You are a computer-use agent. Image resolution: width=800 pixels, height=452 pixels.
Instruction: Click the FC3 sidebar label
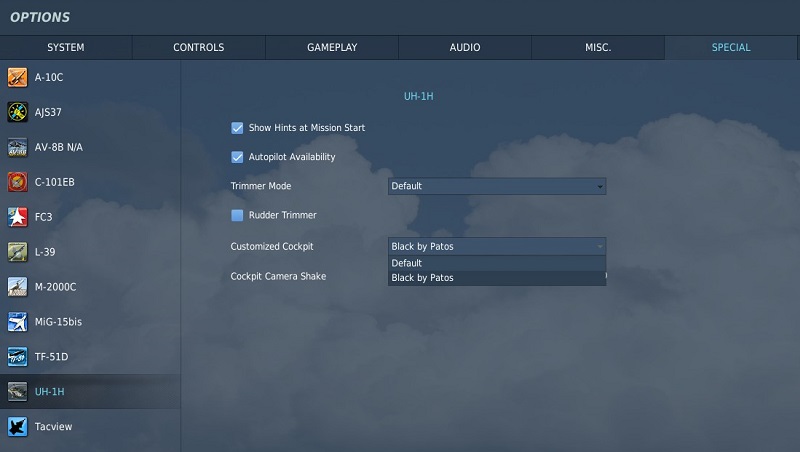click(43, 217)
